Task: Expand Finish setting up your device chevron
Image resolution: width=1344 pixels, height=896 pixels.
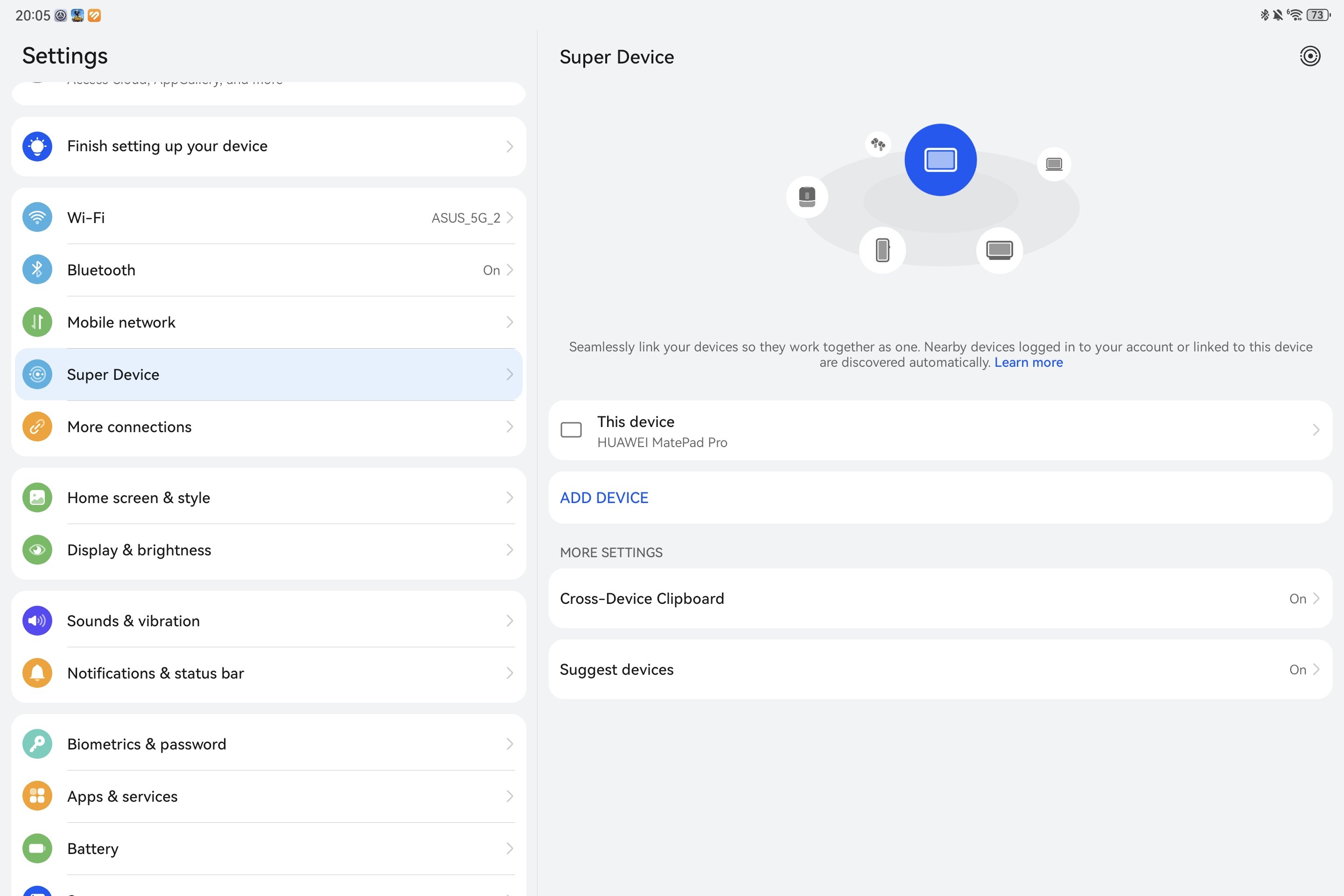Action: [510, 146]
